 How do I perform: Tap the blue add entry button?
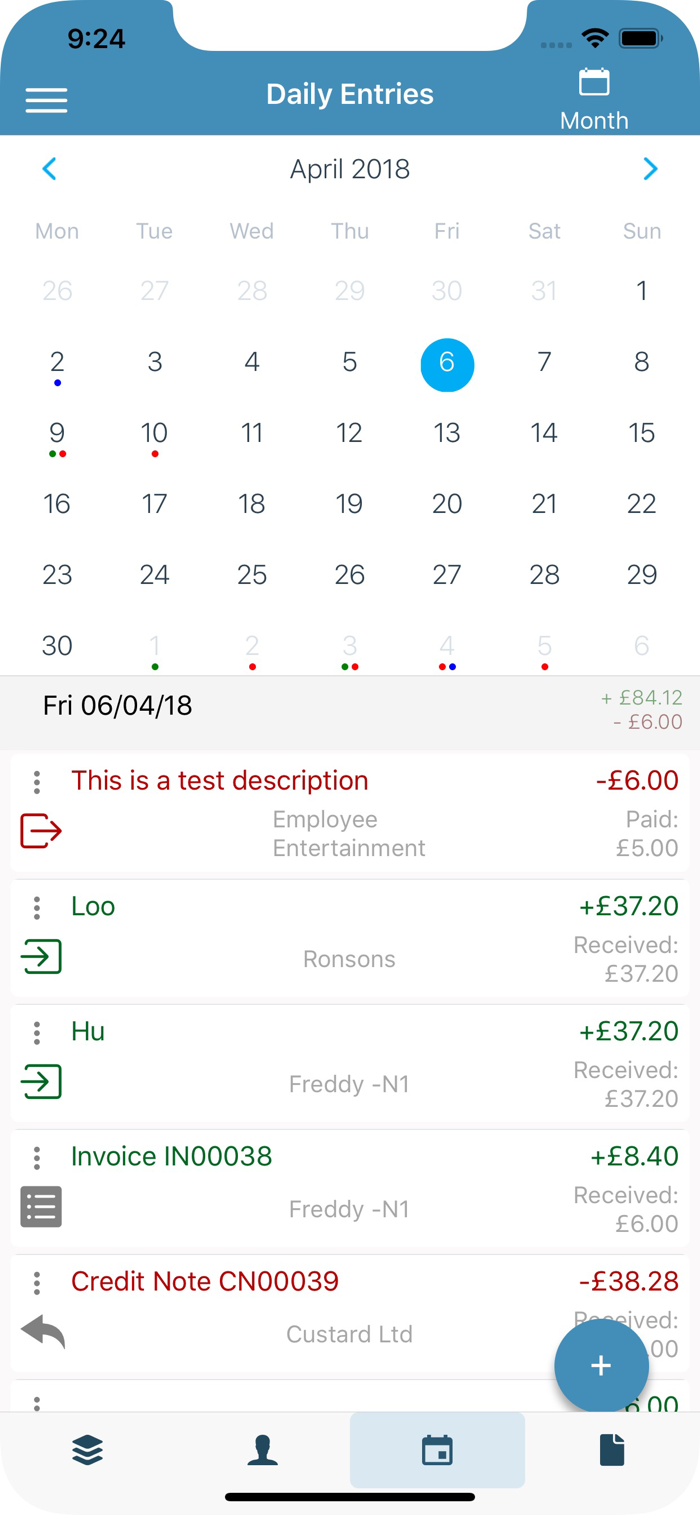point(601,1366)
